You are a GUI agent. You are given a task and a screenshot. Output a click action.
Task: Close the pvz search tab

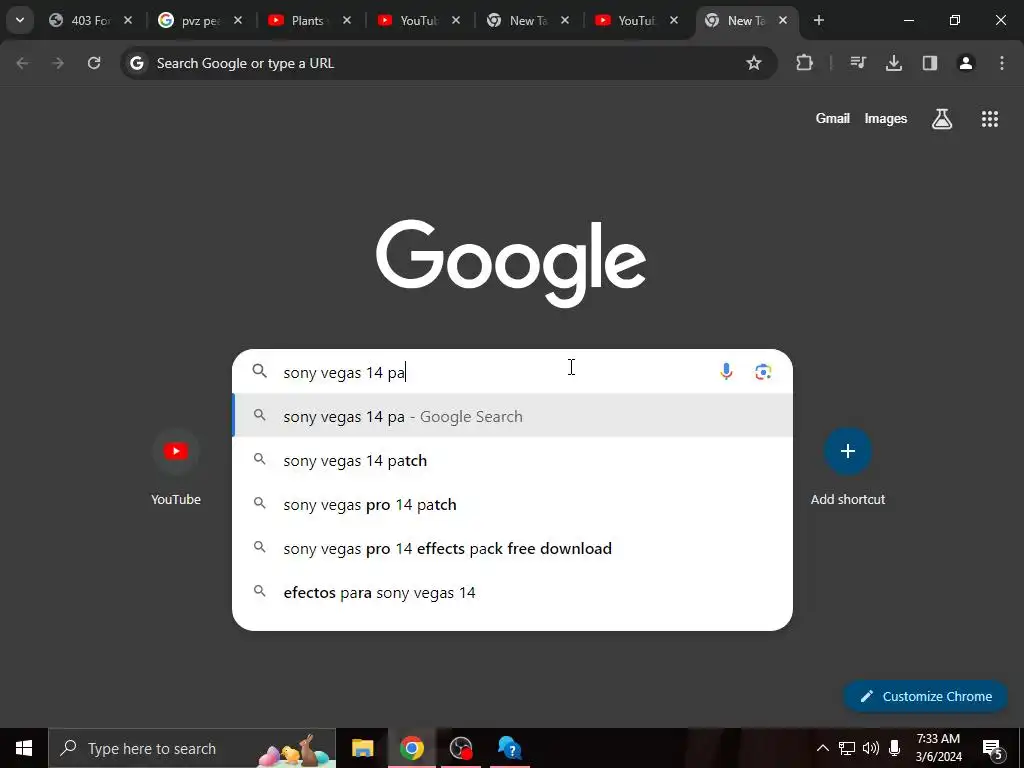[238, 20]
